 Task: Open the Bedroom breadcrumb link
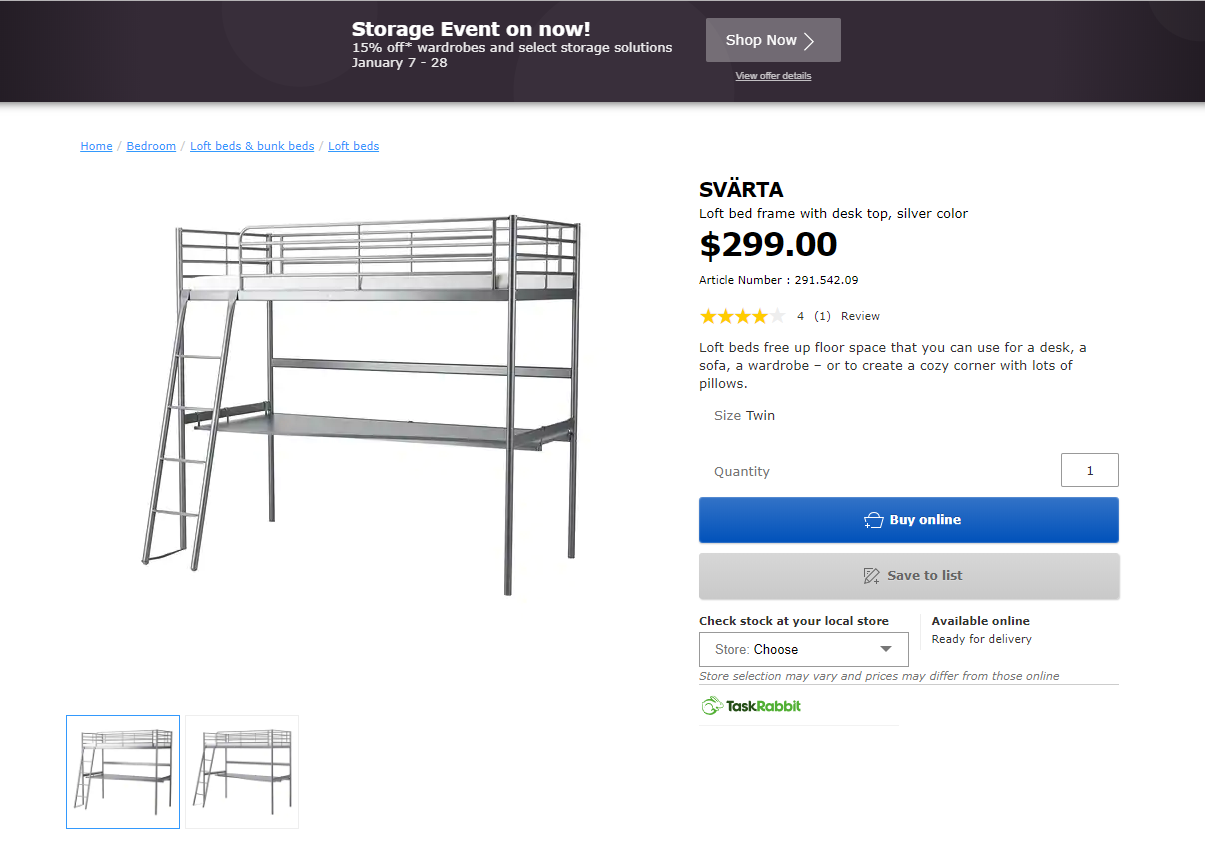tap(151, 146)
